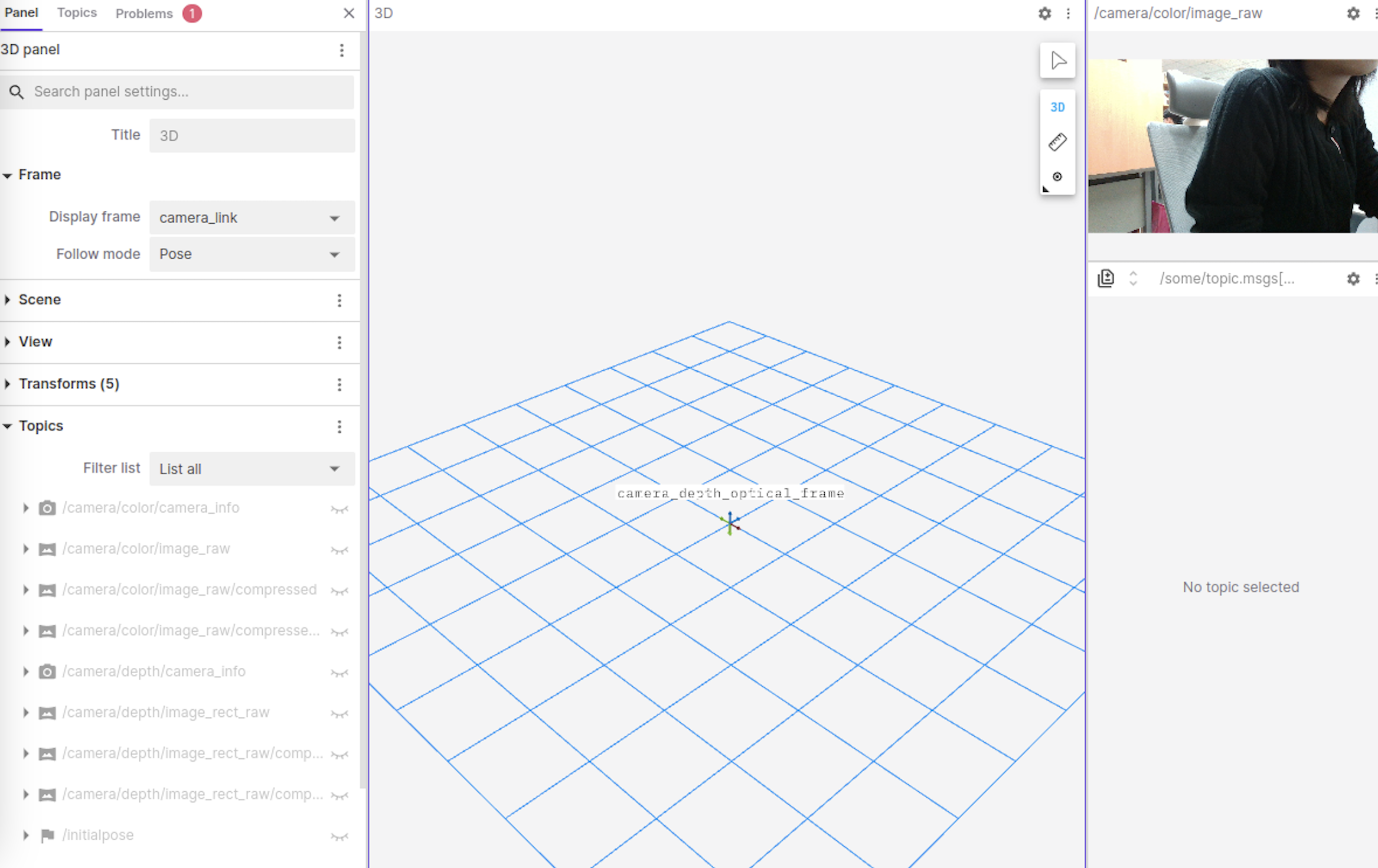Open the Filter list dropdown

252,469
